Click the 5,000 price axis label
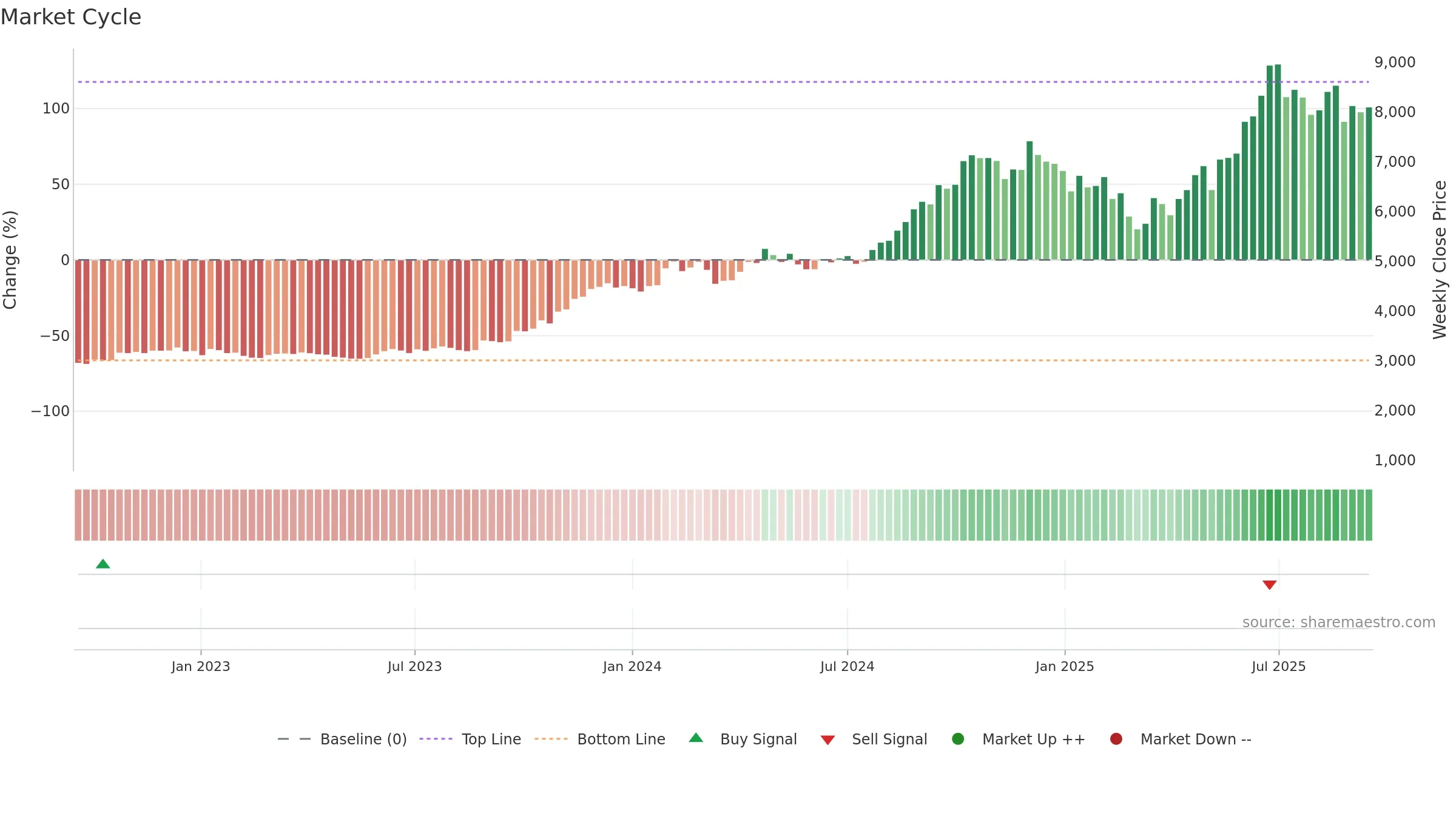This screenshot has width=1456, height=819. [1395, 261]
